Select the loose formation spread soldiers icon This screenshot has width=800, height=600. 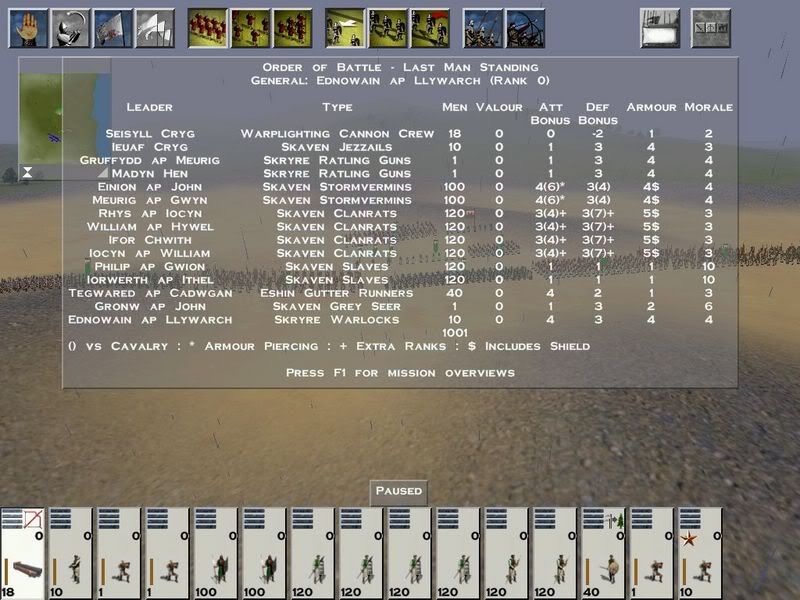click(x=250, y=29)
